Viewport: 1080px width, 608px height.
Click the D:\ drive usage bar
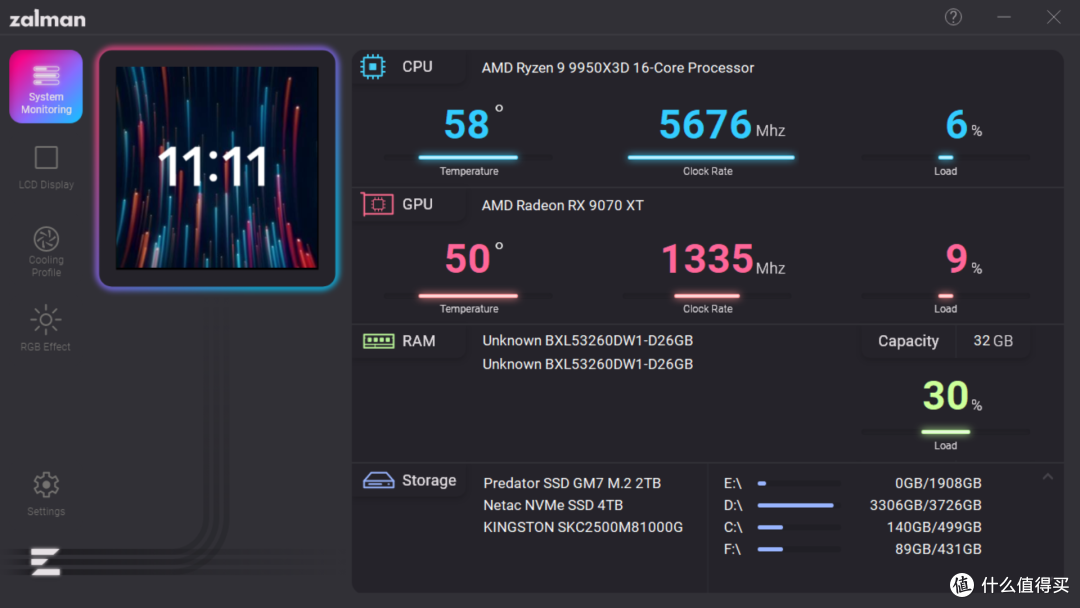tap(799, 505)
